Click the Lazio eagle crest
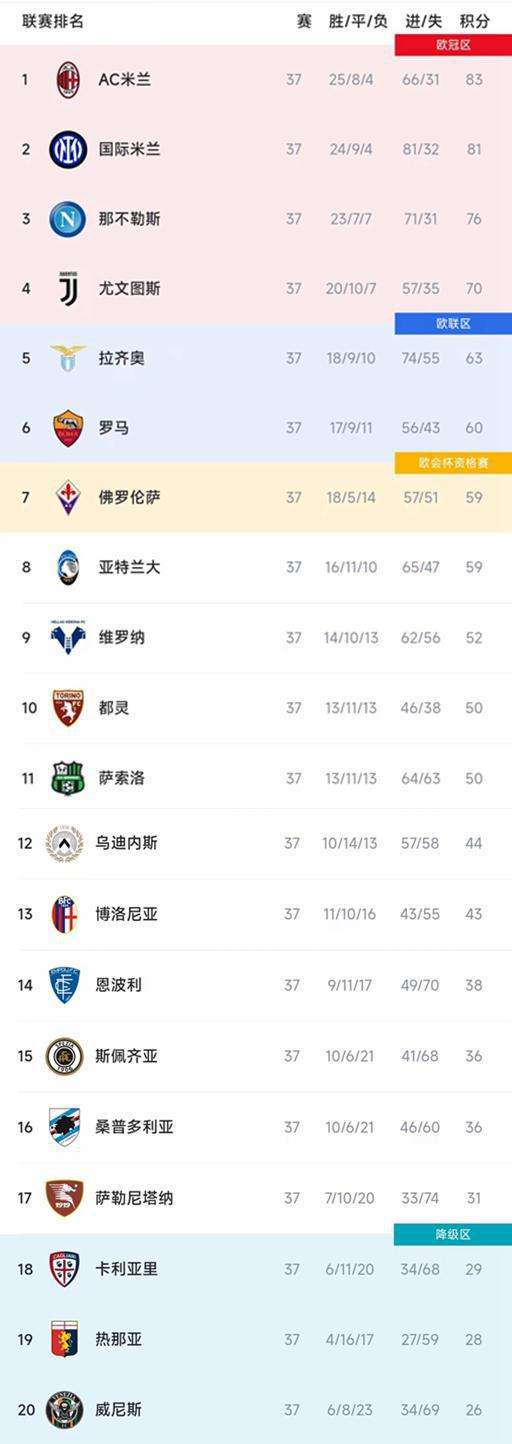Image resolution: width=512 pixels, height=1444 pixels. (x=68, y=358)
